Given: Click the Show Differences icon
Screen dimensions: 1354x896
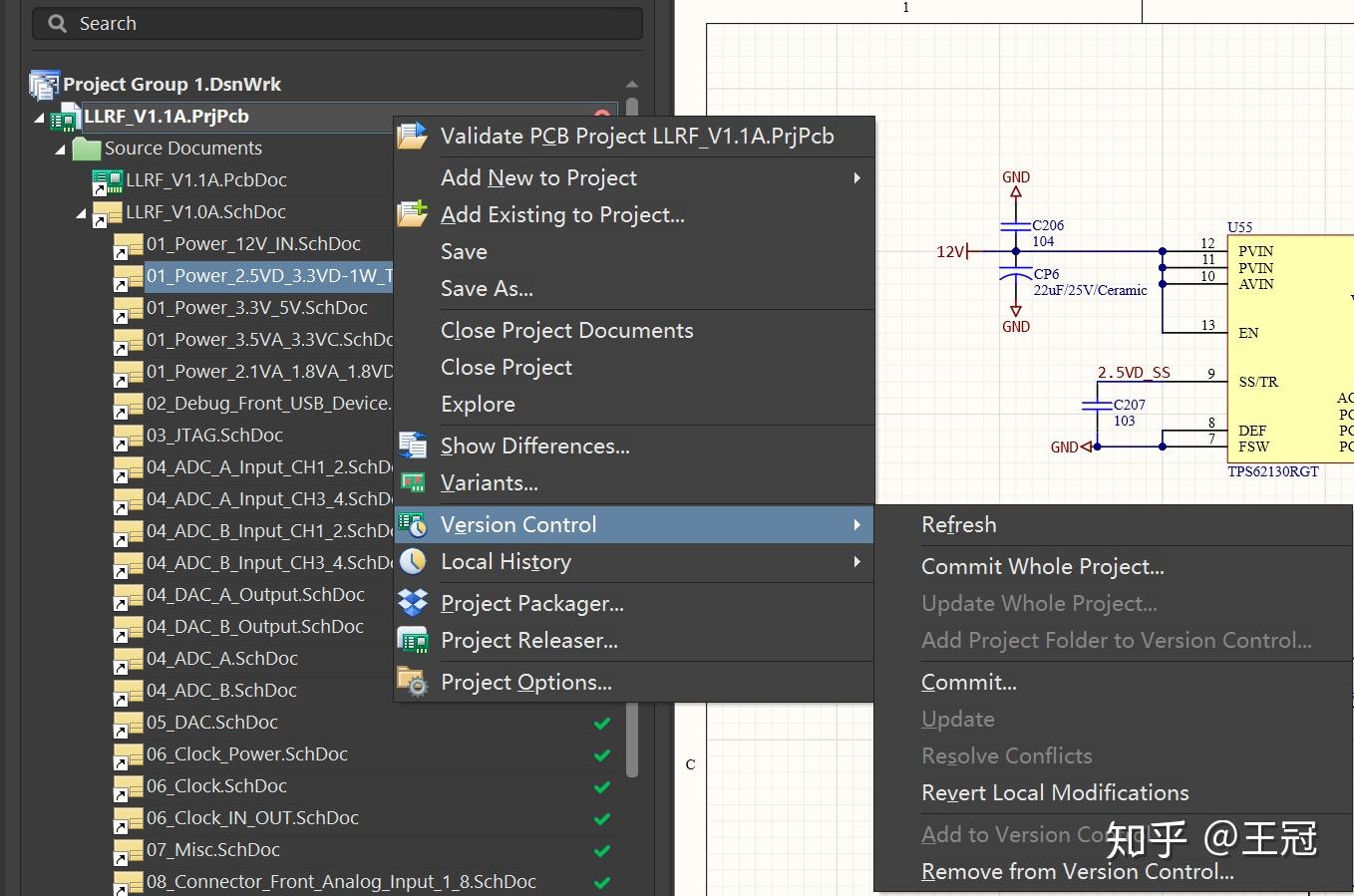Looking at the screenshot, I should (x=412, y=446).
